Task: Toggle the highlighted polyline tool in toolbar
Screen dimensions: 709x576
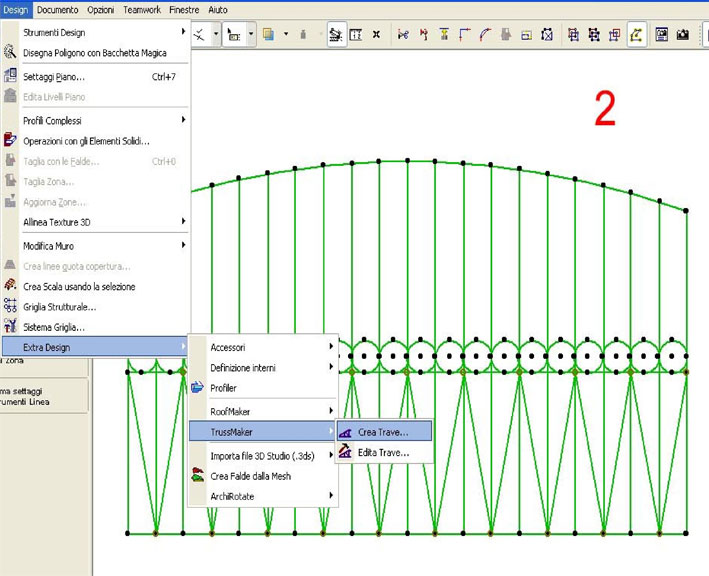Action: (x=636, y=34)
